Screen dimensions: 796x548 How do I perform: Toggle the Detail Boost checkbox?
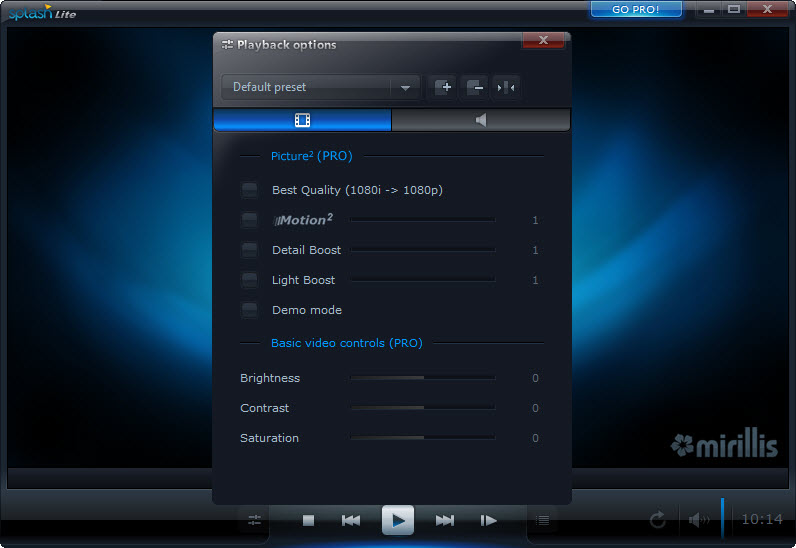click(x=249, y=250)
